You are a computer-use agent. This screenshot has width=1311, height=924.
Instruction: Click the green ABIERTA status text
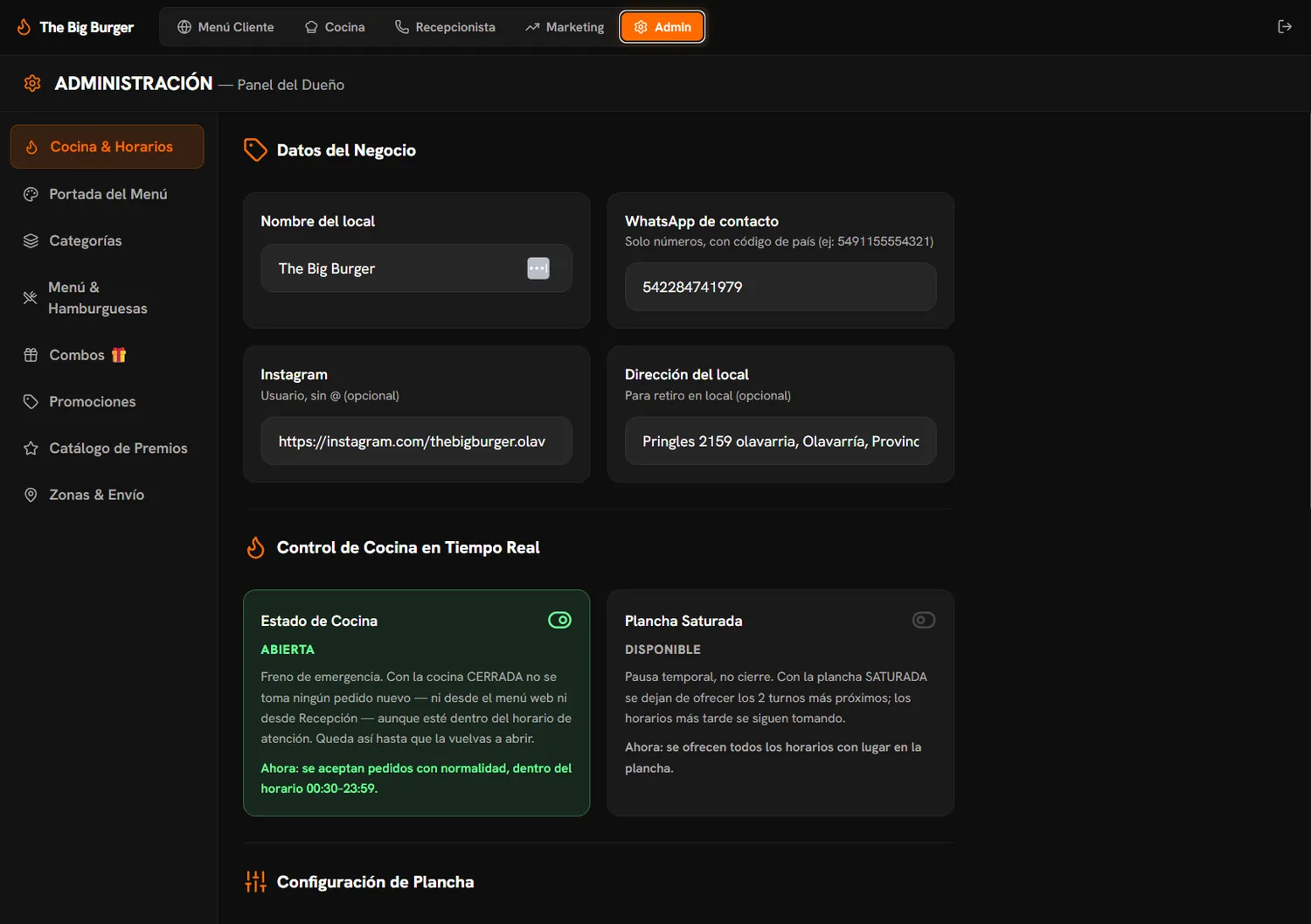pyautogui.click(x=288, y=650)
